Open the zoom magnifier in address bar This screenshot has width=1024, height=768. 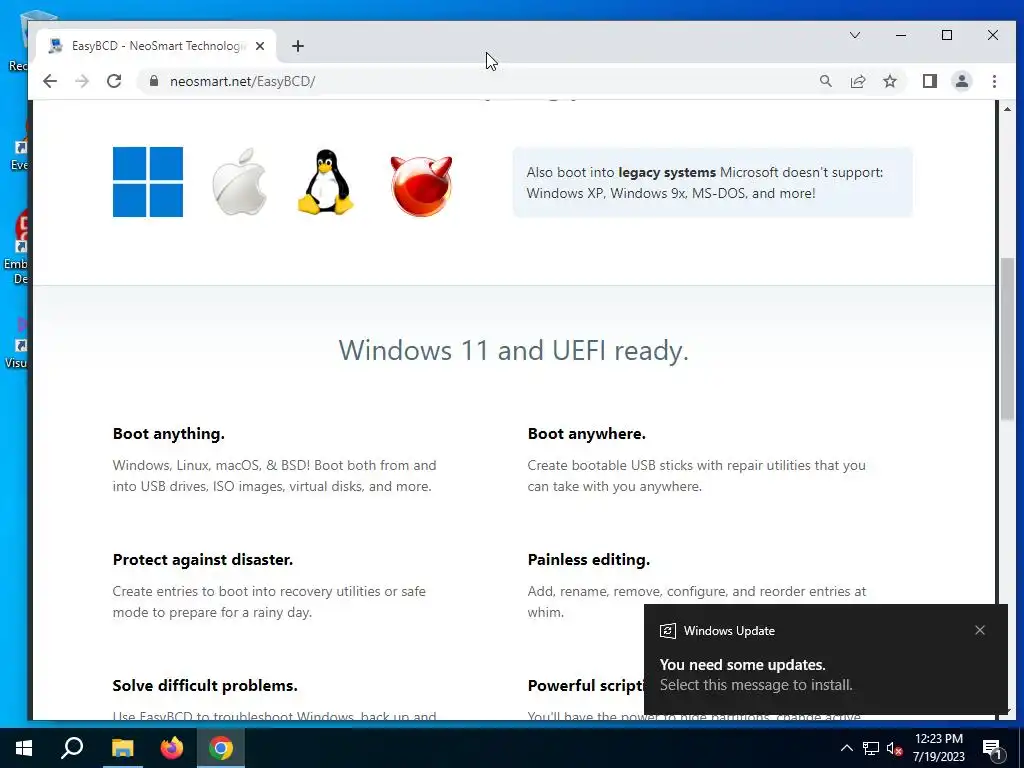coord(825,81)
